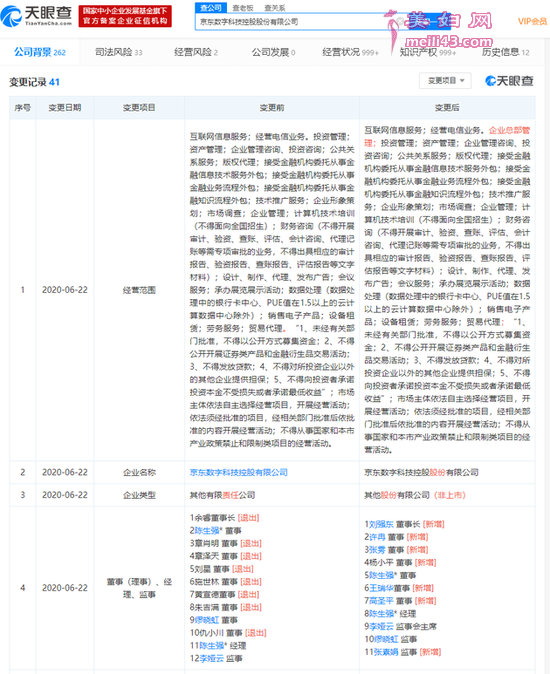Image resolution: width=550 pixels, height=674 pixels.
Task: Open 李娅云 监事会主席 link in 变更后
Action: (381, 627)
